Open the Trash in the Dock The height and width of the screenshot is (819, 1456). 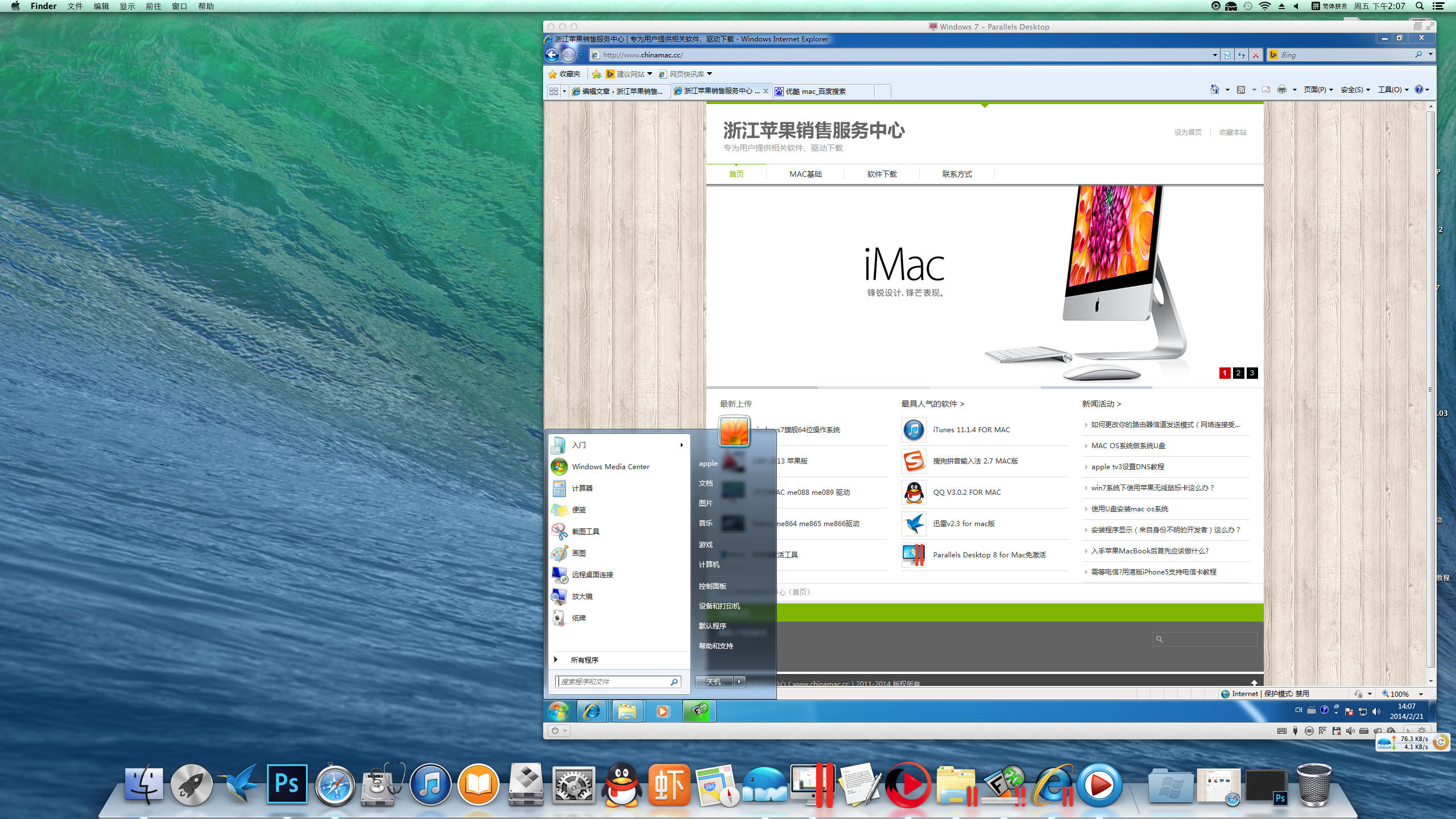1314,785
